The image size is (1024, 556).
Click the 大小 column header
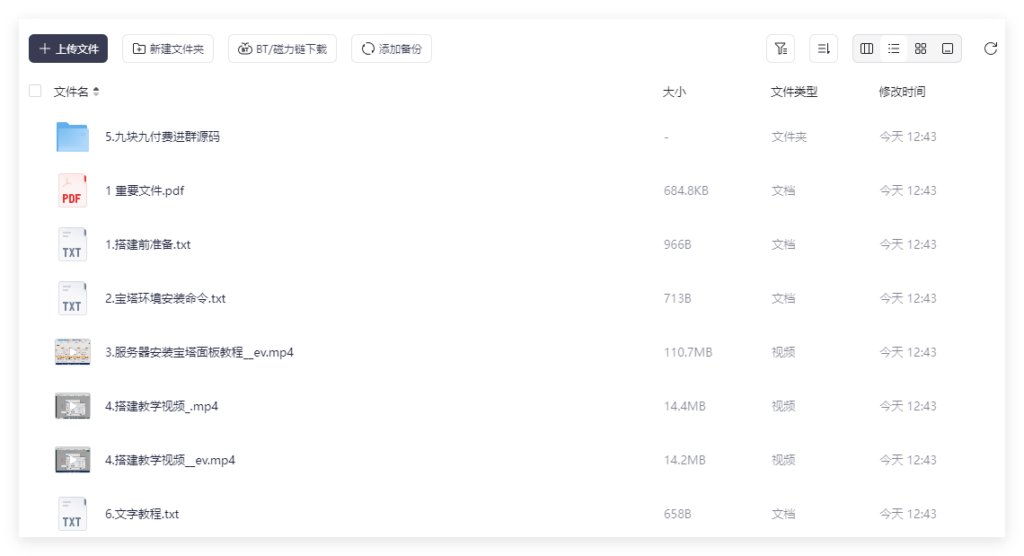674,91
